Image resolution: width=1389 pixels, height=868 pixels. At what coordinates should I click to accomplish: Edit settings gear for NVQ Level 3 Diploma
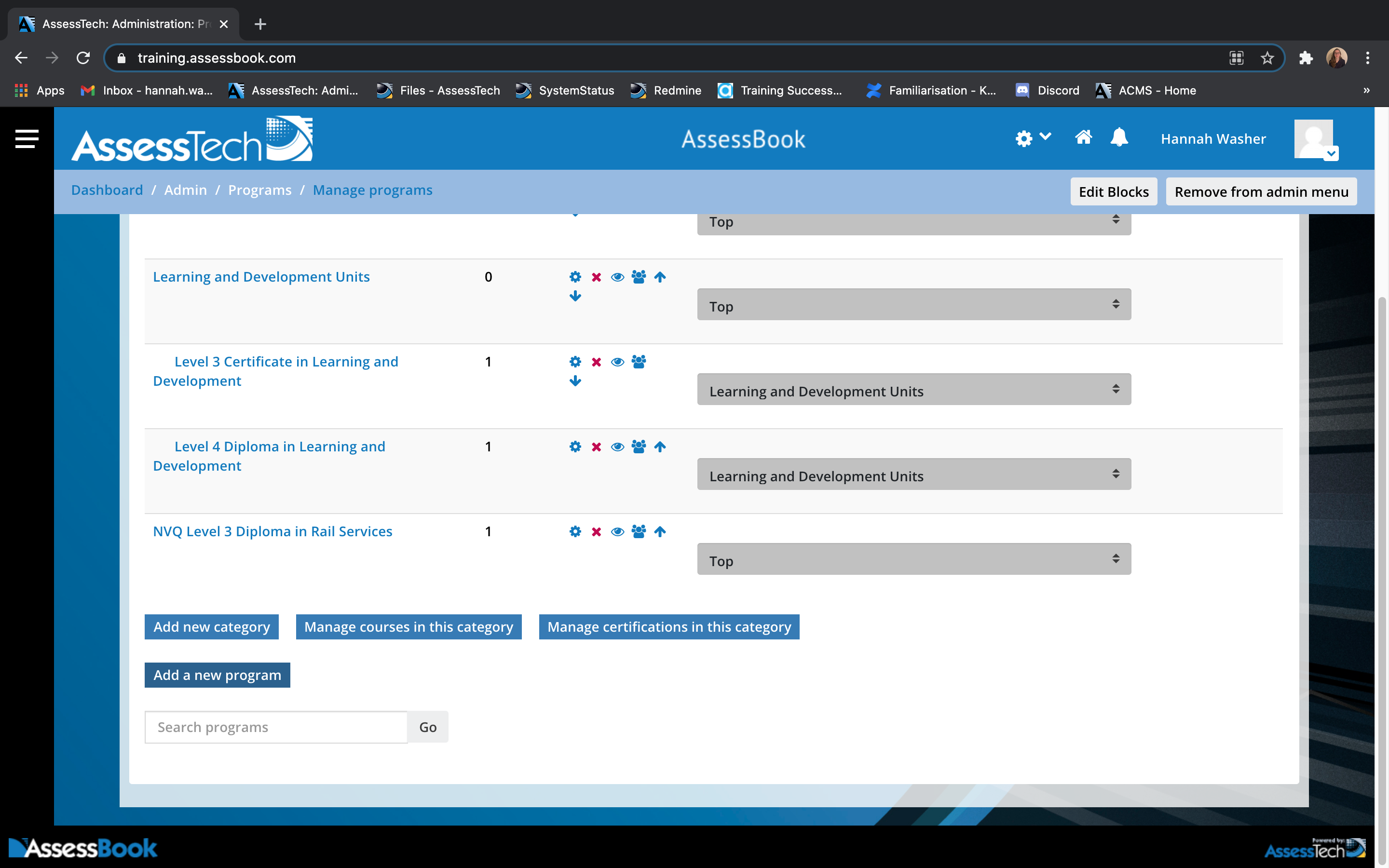pyautogui.click(x=575, y=531)
